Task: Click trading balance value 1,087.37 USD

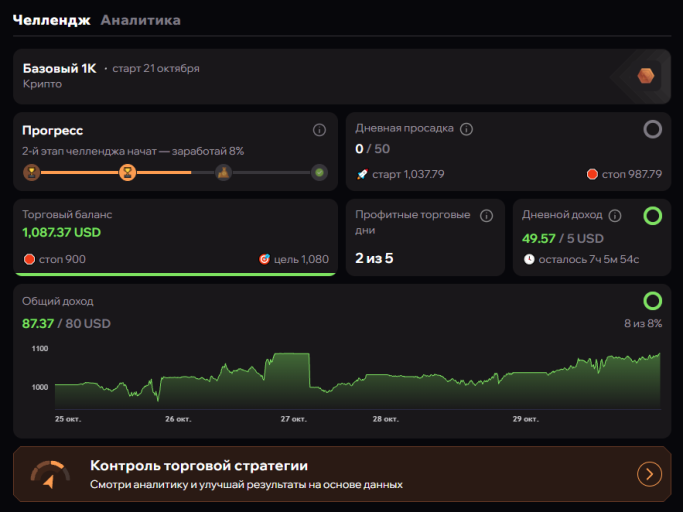Action: (x=61, y=232)
